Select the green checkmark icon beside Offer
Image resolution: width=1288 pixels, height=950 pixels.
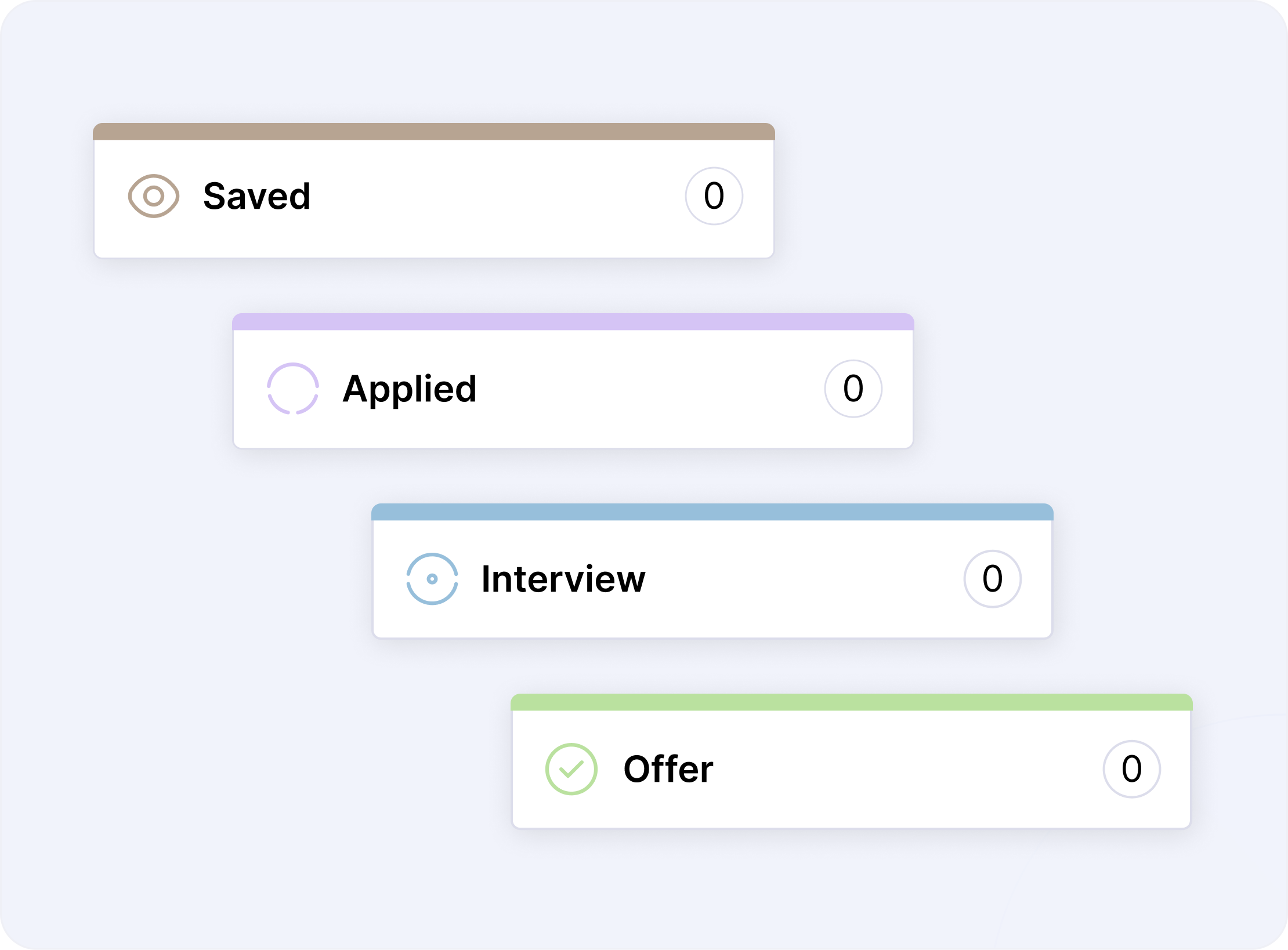571,768
